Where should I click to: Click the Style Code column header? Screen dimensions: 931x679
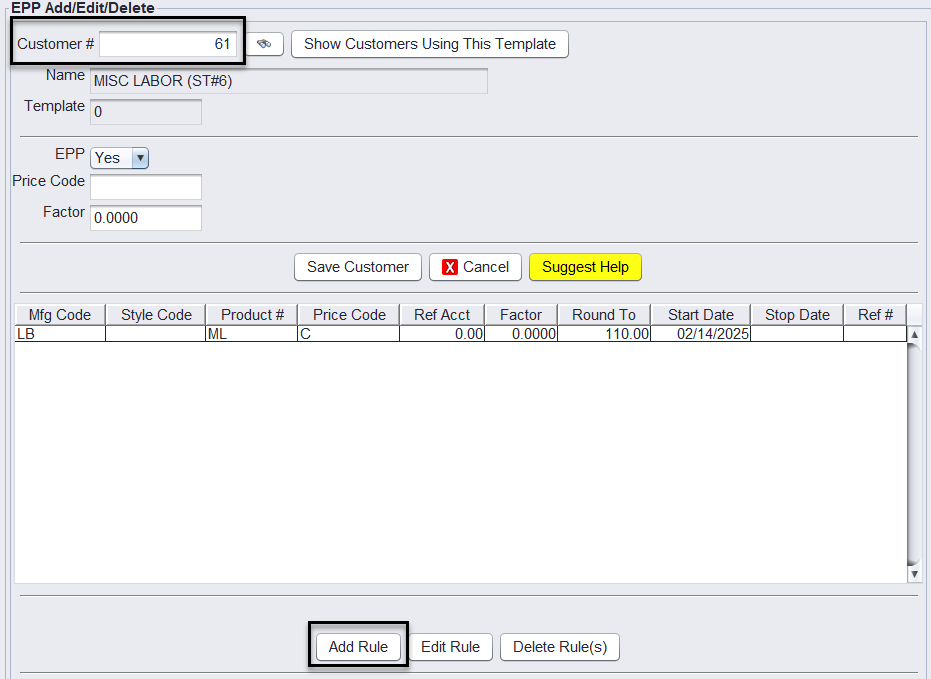point(156,315)
